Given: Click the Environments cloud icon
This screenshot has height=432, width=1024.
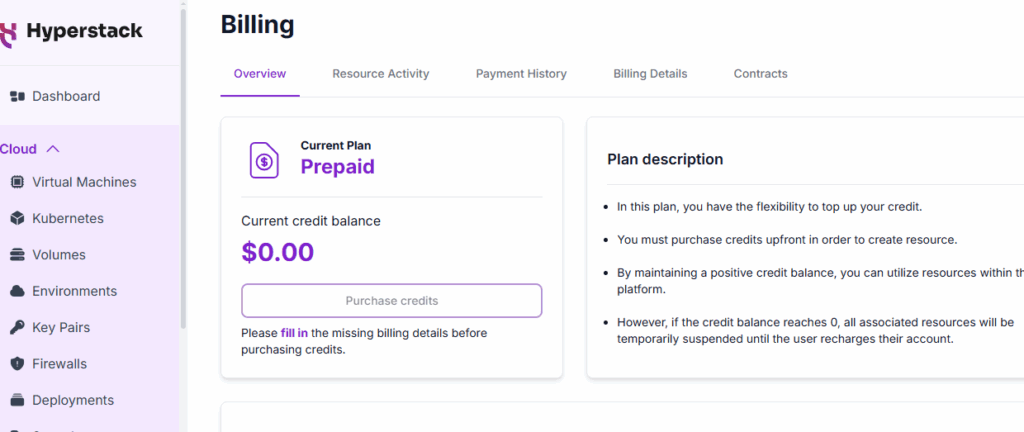Looking at the screenshot, I should click(x=17, y=291).
